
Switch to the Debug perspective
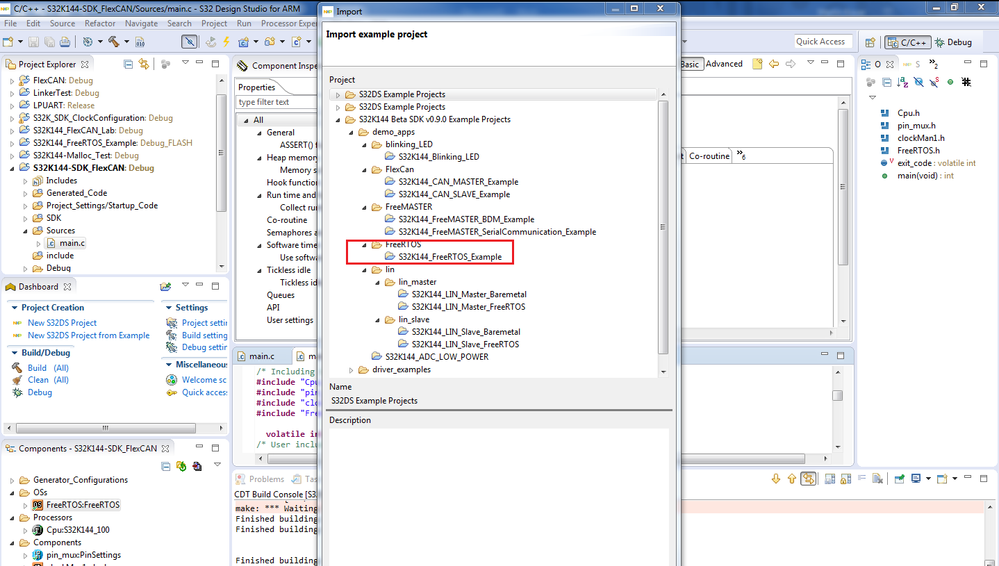tap(953, 42)
